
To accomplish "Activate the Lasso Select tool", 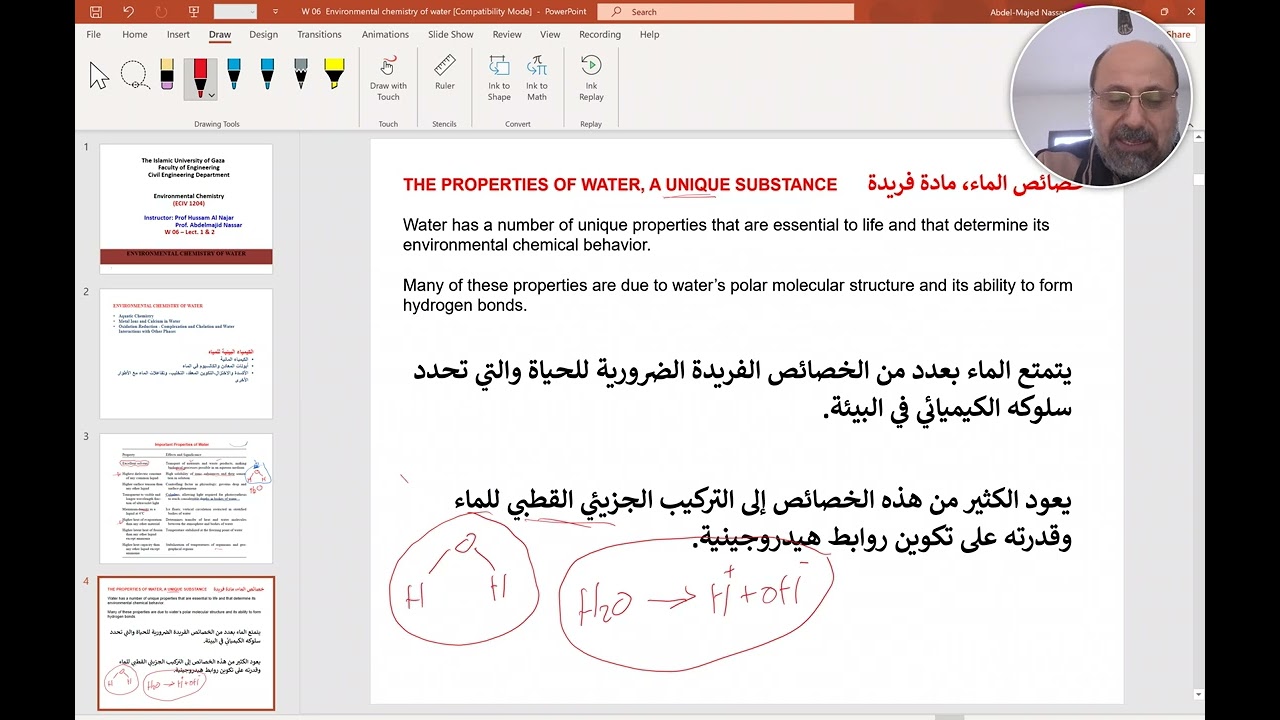I will [x=133, y=76].
